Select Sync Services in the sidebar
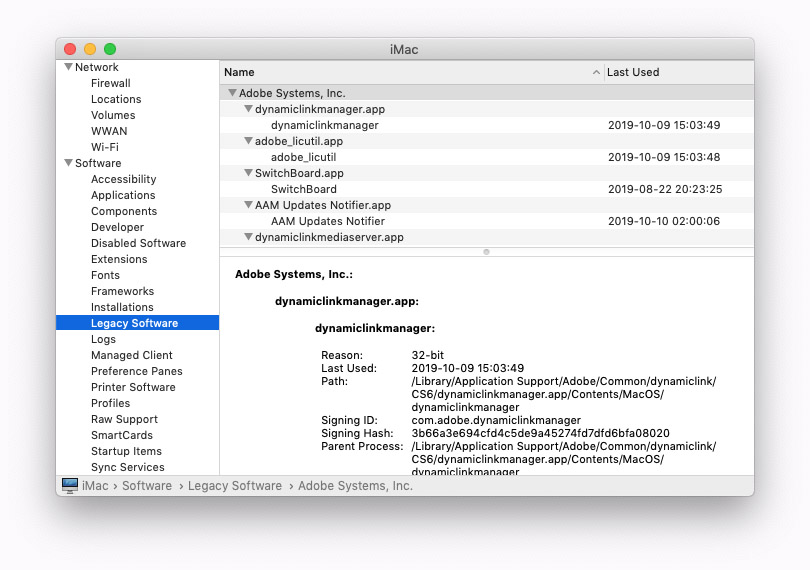The width and height of the screenshot is (810, 570). 128,468
